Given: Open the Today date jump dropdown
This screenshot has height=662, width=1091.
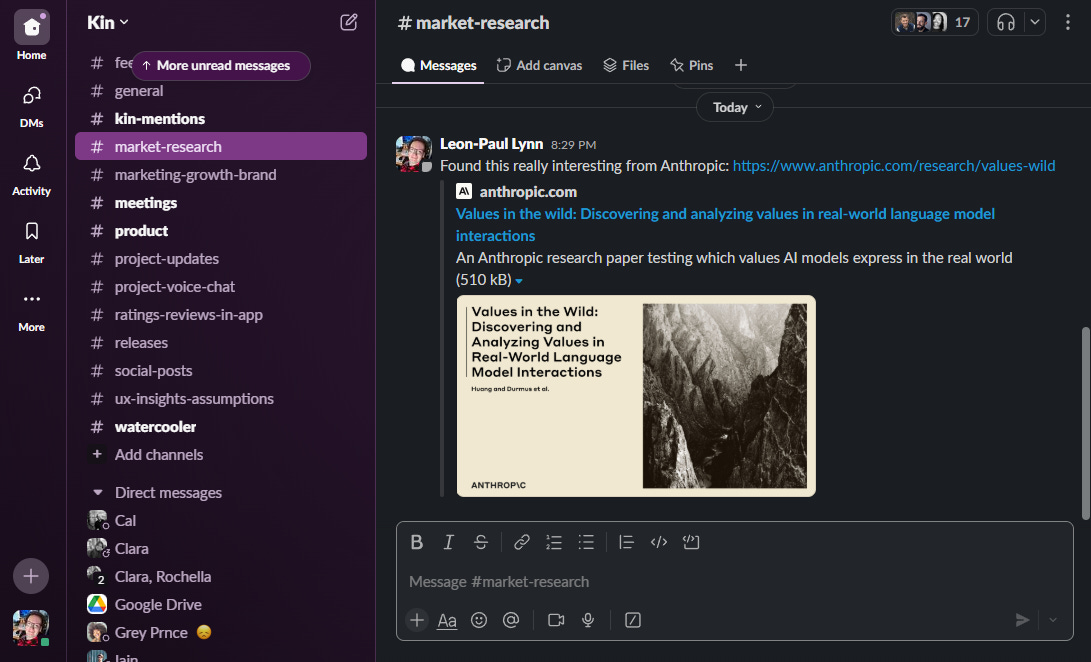Looking at the screenshot, I should (735, 107).
